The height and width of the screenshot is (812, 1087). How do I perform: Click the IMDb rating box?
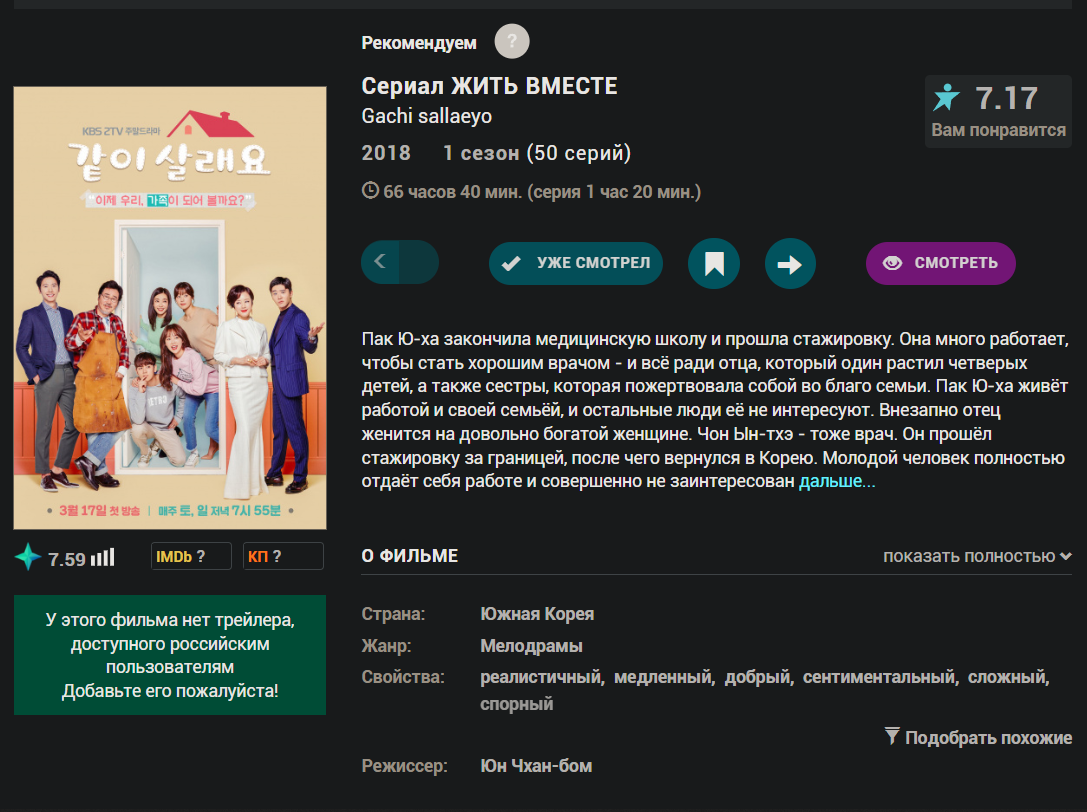191,556
